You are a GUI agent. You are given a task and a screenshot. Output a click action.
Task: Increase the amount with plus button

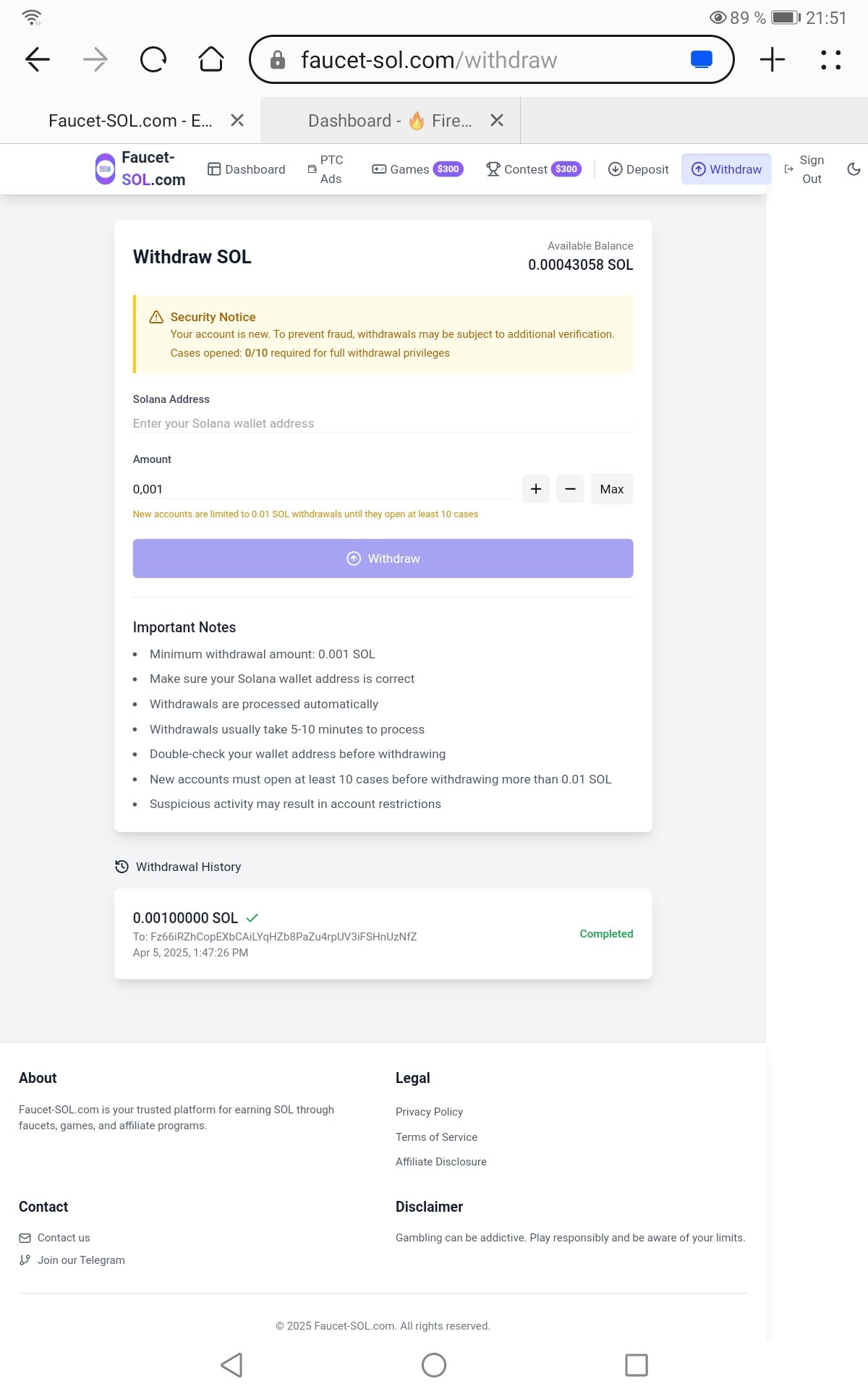click(x=536, y=489)
